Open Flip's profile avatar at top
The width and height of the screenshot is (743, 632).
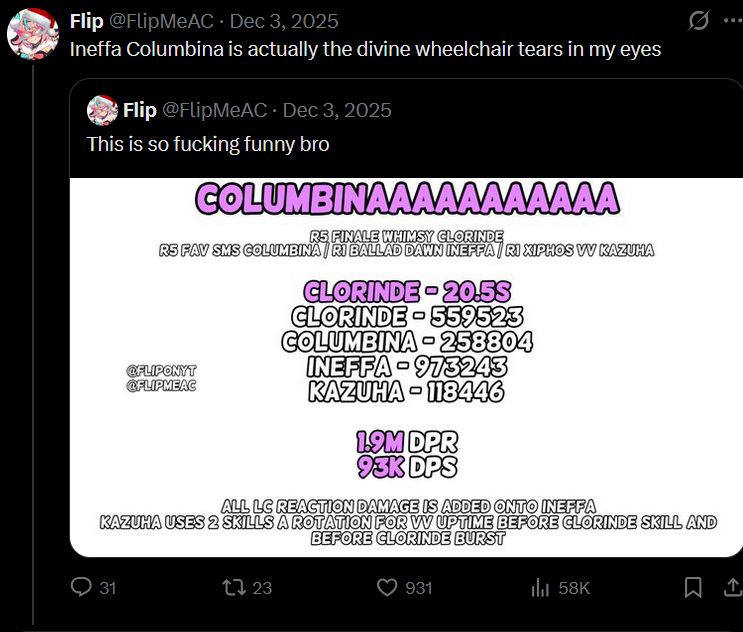(33, 34)
